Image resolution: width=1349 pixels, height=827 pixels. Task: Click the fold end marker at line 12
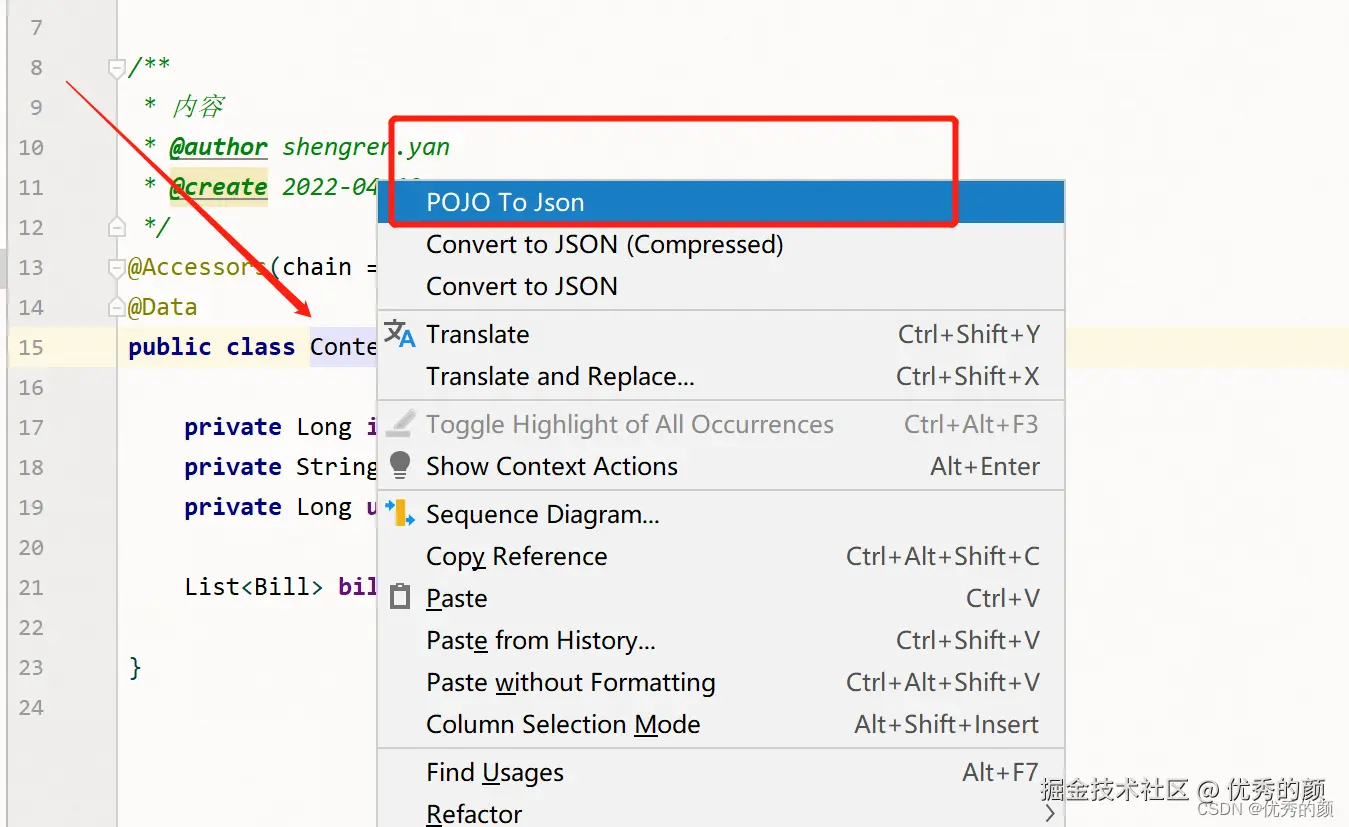(x=117, y=227)
